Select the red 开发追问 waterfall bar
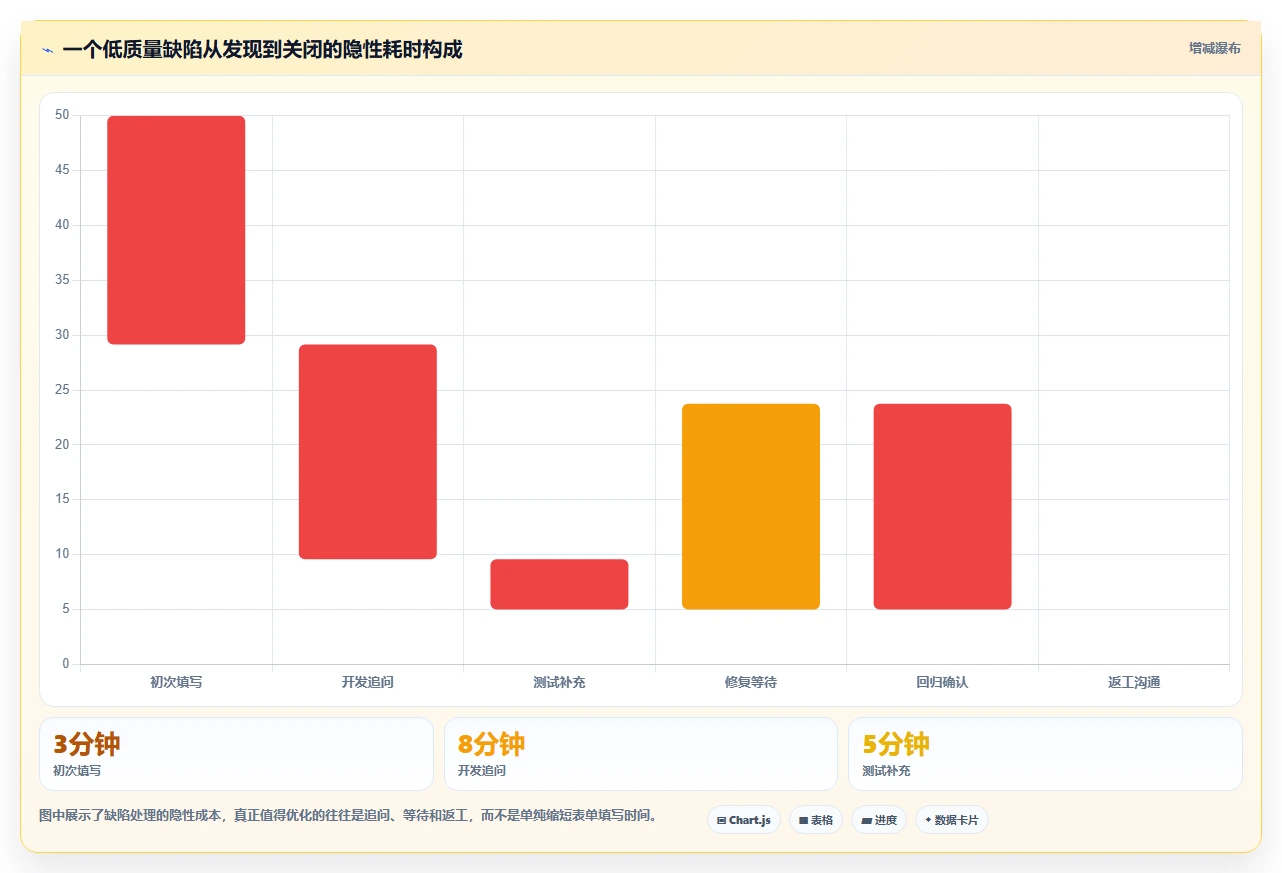The height and width of the screenshot is (873, 1282). (x=368, y=452)
